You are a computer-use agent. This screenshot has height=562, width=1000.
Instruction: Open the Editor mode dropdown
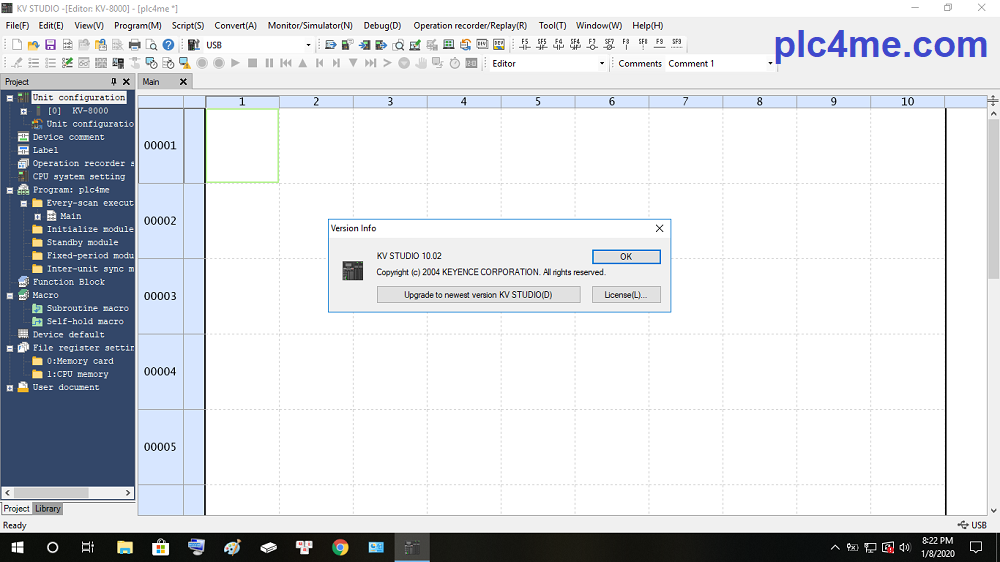click(x=602, y=63)
